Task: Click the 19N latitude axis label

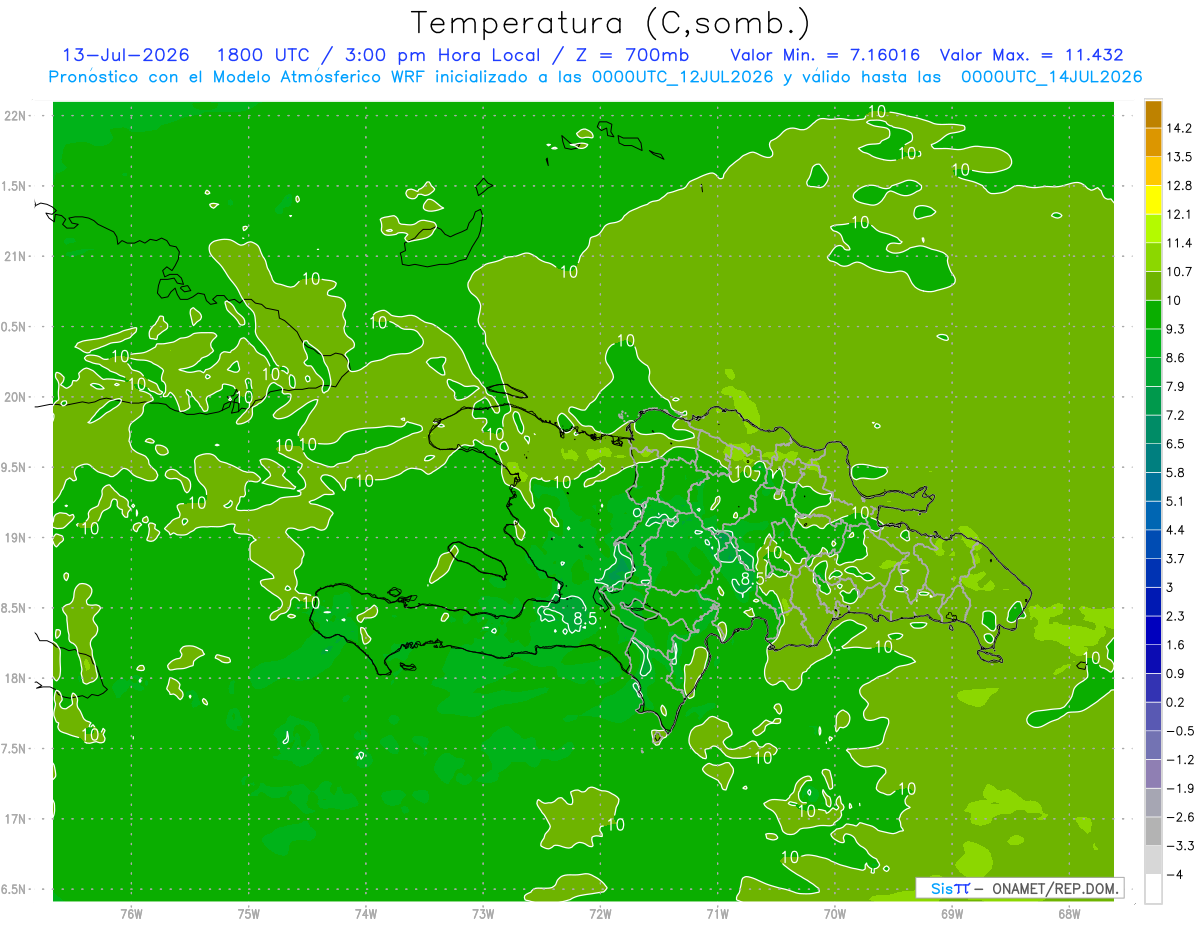Action: pos(15,538)
